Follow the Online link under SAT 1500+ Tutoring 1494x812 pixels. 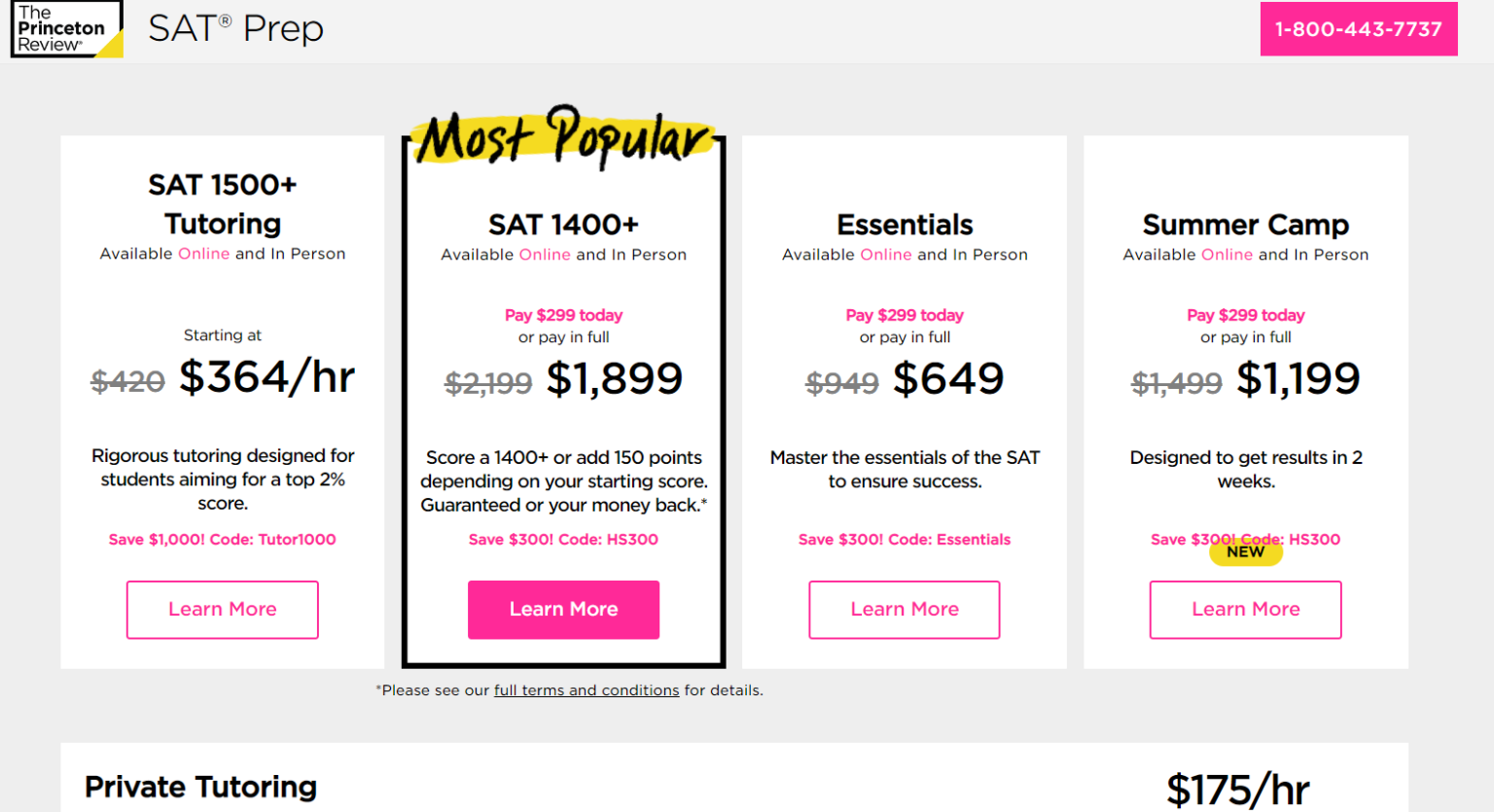204,254
